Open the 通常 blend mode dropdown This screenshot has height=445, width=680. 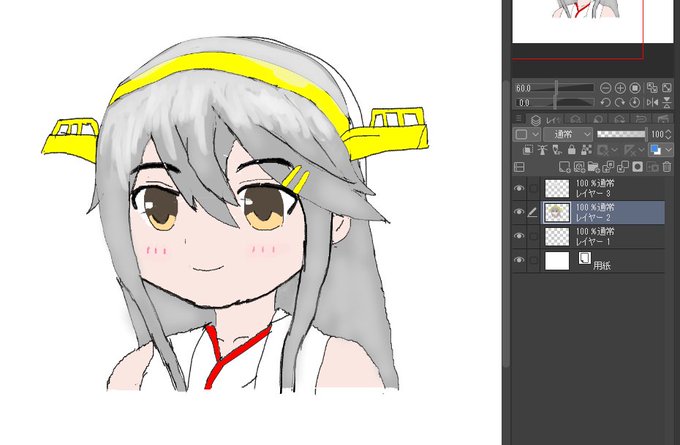pyautogui.click(x=568, y=134)
